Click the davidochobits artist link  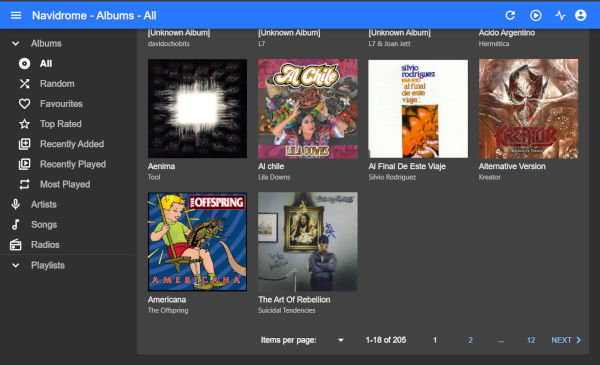169,44
